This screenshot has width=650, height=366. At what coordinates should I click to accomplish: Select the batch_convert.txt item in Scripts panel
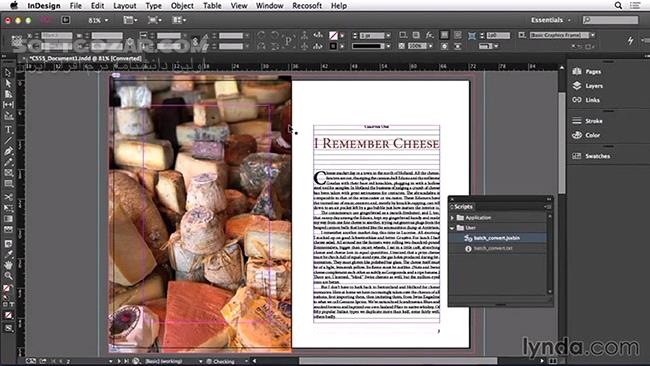point(497,248)
